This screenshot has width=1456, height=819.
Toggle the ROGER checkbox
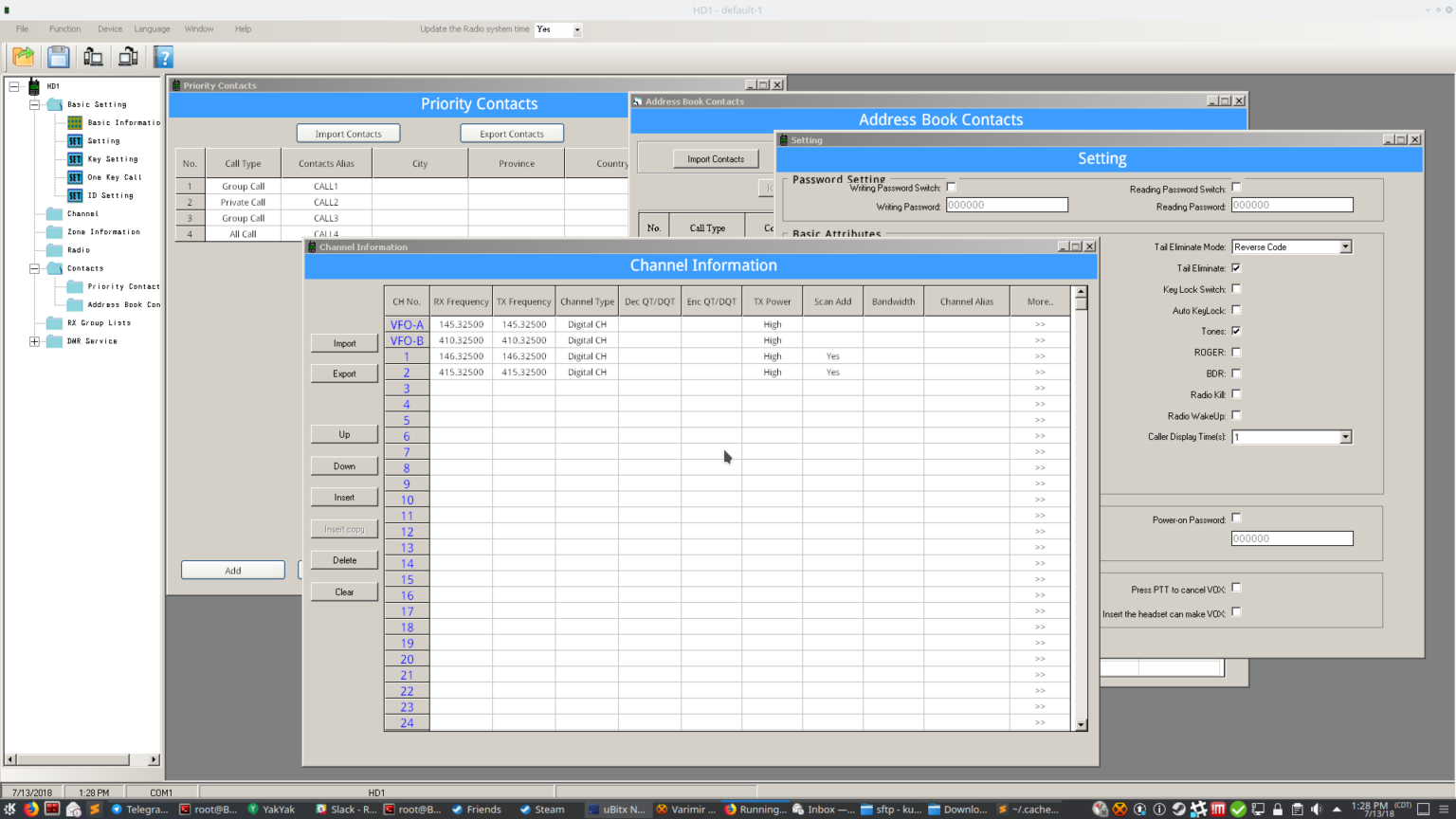tap(1236, 353)
